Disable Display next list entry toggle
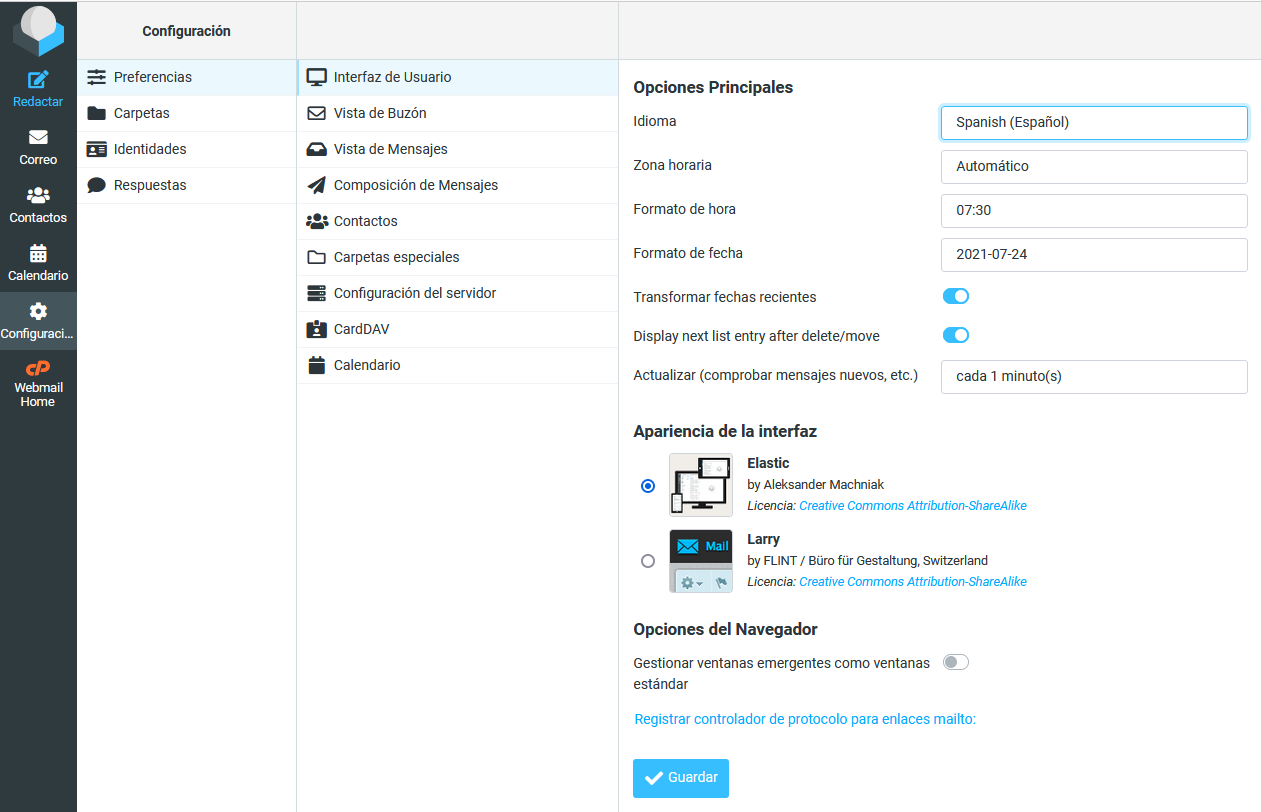 [955, 335]
